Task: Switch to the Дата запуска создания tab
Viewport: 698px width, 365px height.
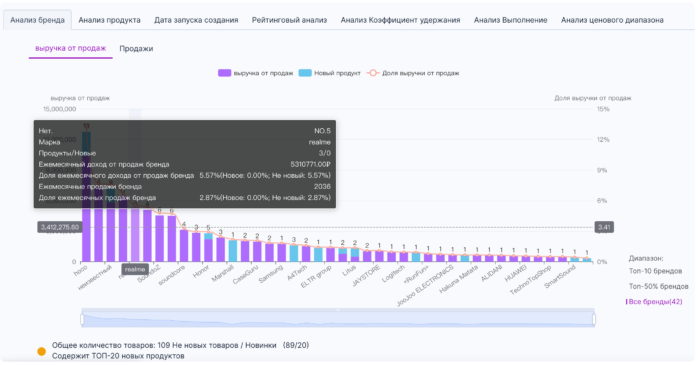Action: point(196,20)
